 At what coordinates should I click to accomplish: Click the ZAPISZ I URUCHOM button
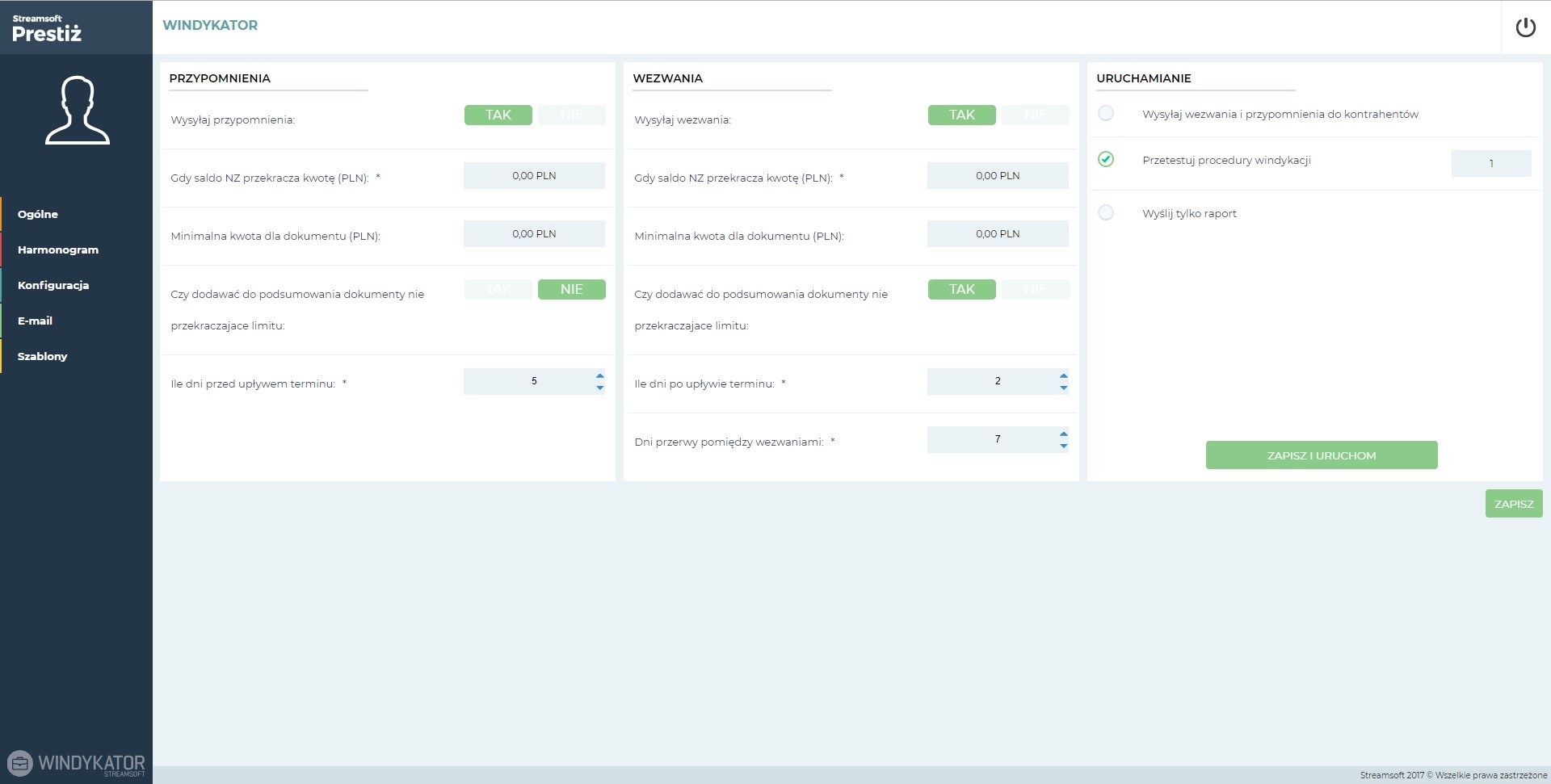[1321, 455]
